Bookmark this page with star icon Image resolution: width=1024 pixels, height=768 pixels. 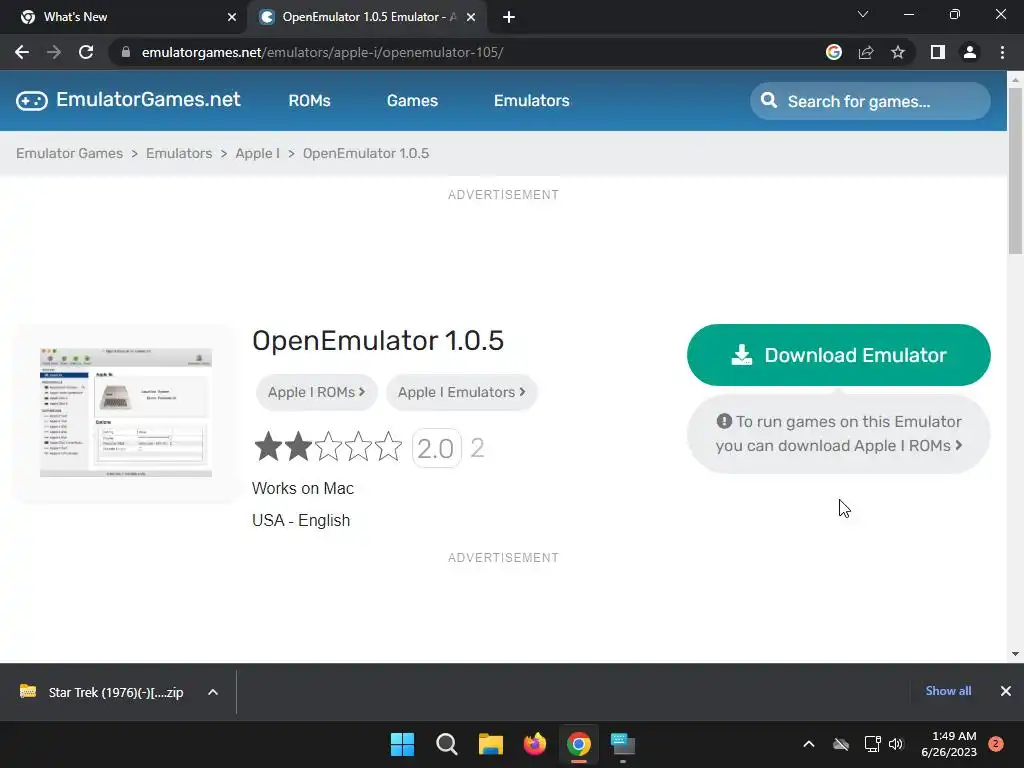click(898, 52)
